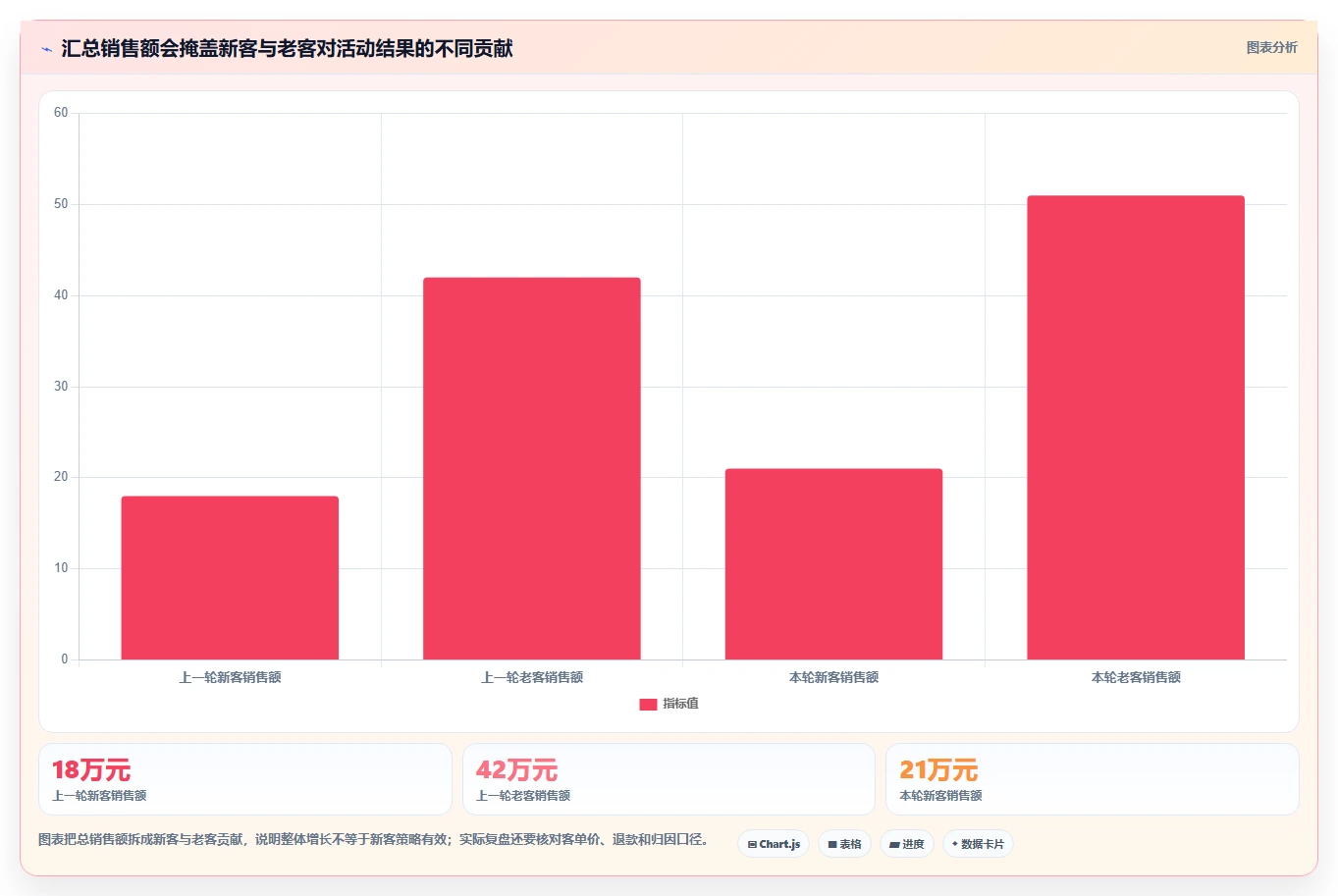The width and height of the screenshot is (1338, 896).
Task: Click the y-axis value 30
Action: coord(61,387)
